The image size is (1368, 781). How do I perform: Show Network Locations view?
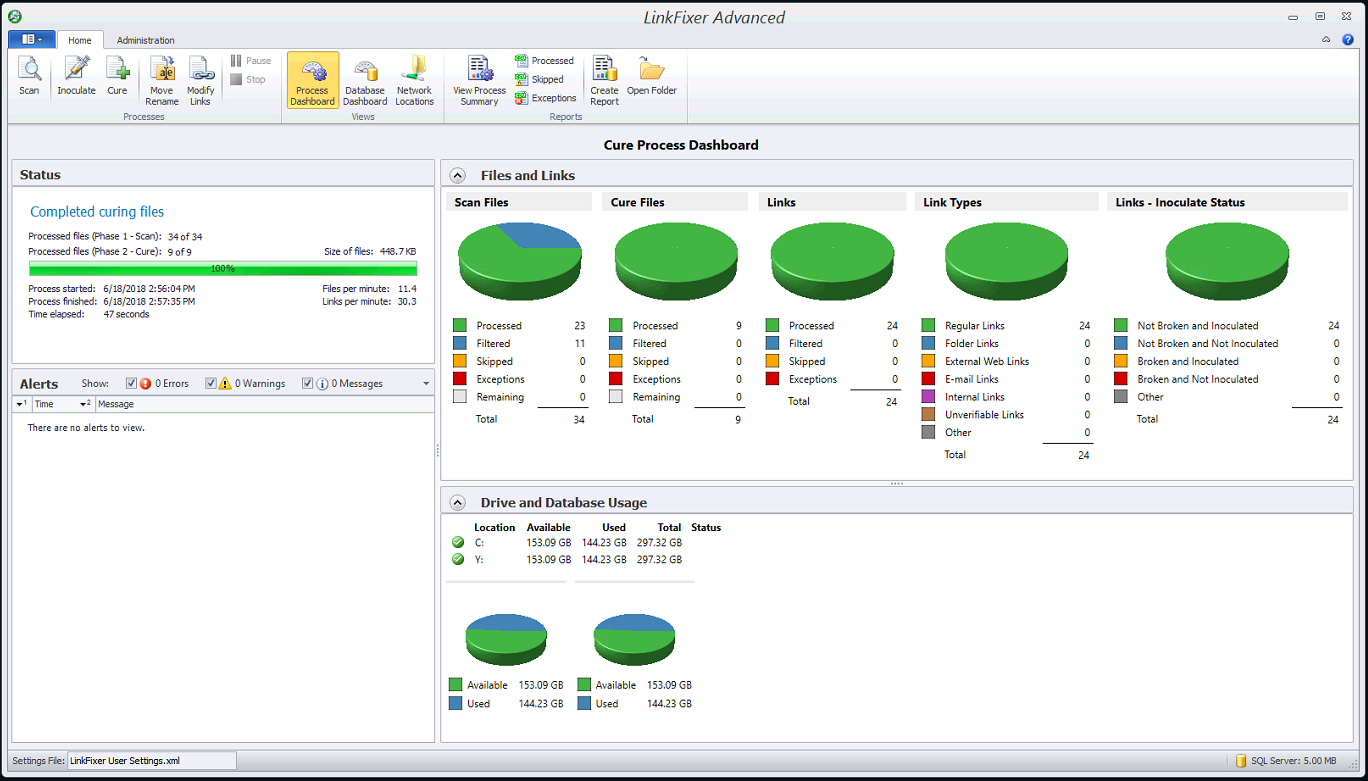[414, 81]
